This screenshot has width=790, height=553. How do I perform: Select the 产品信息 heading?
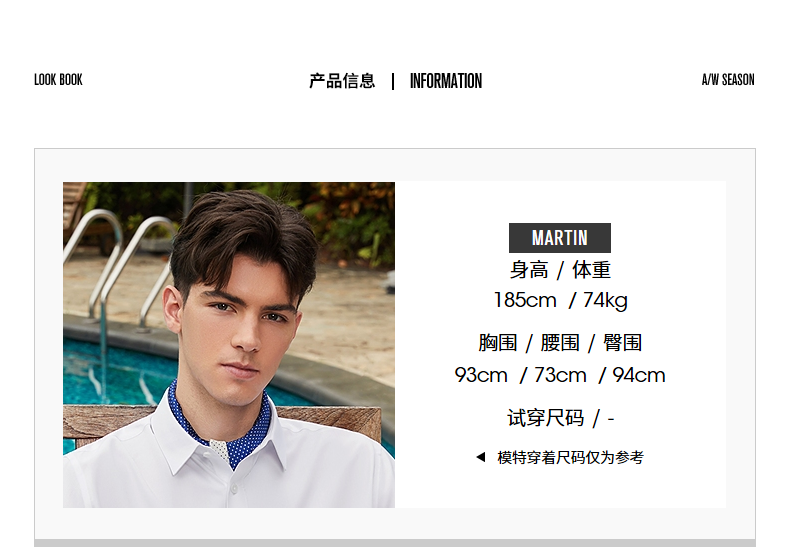pyautogui.click(x=342, y=81)
